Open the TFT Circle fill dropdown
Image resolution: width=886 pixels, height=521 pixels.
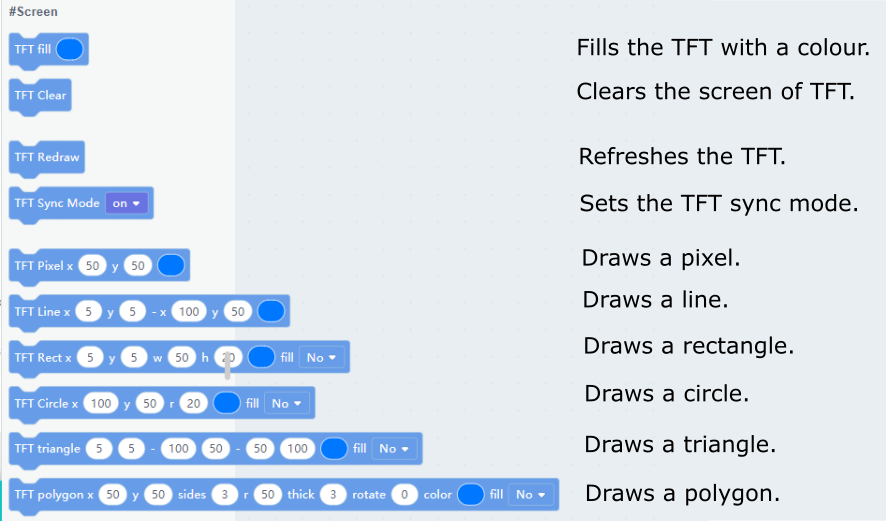[x=287, y=403]
